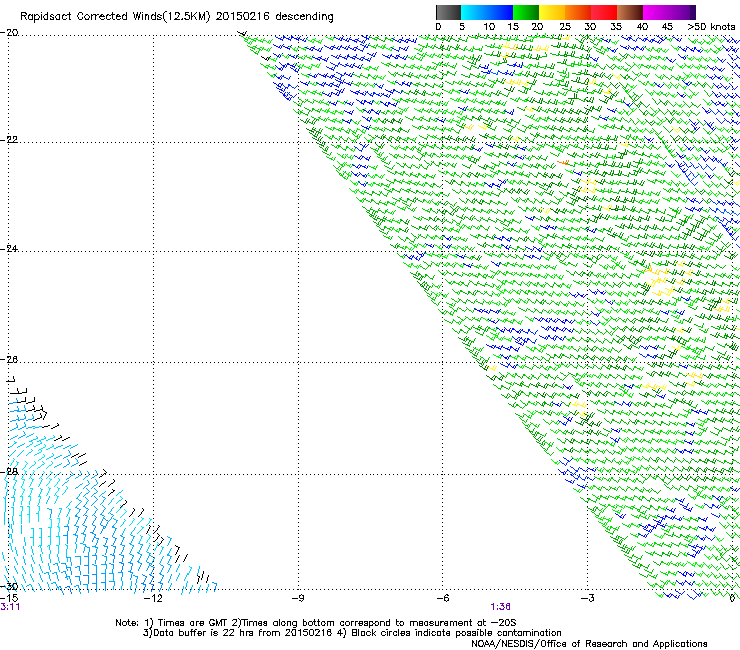Click the brown 35-40 knots legend segment

[630, 12]
